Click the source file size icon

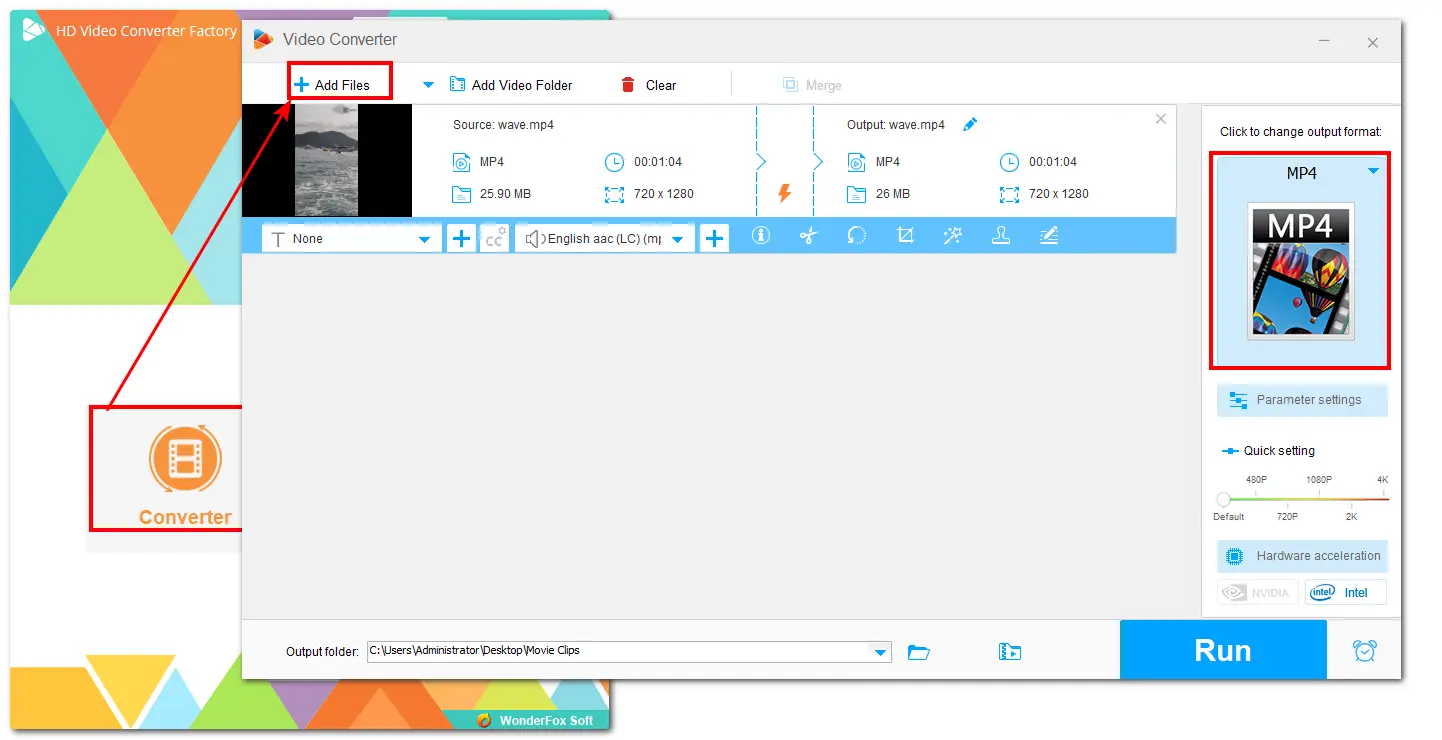(461, 194)
